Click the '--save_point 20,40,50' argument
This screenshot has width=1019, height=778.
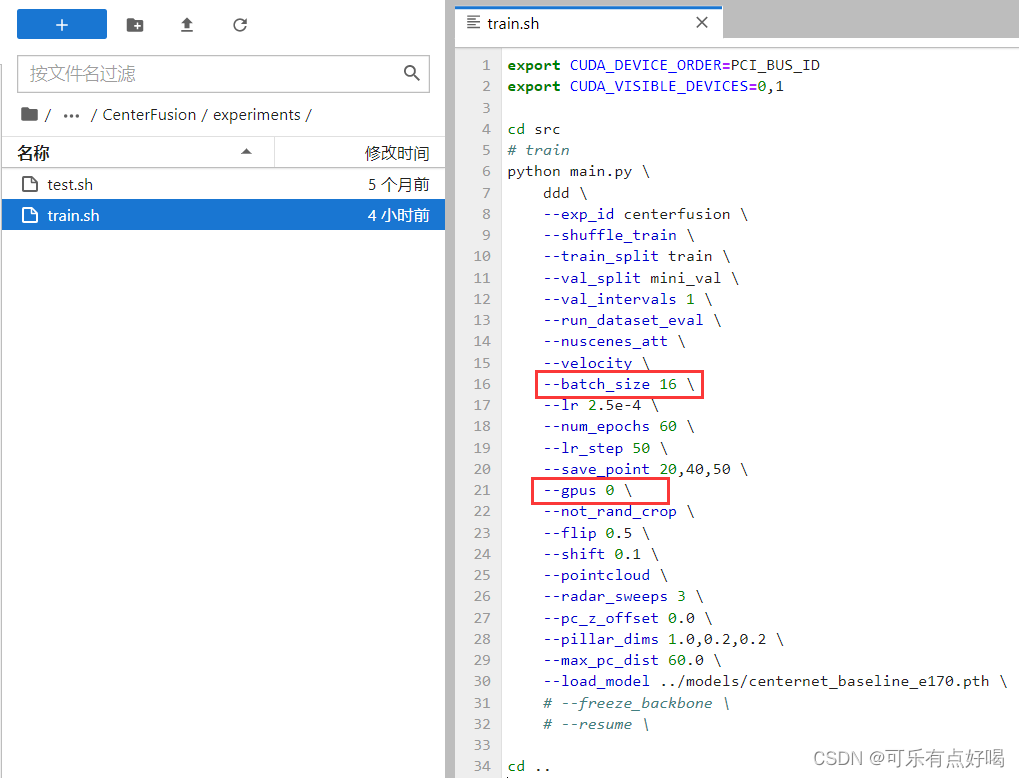click(x=636, y=469)
